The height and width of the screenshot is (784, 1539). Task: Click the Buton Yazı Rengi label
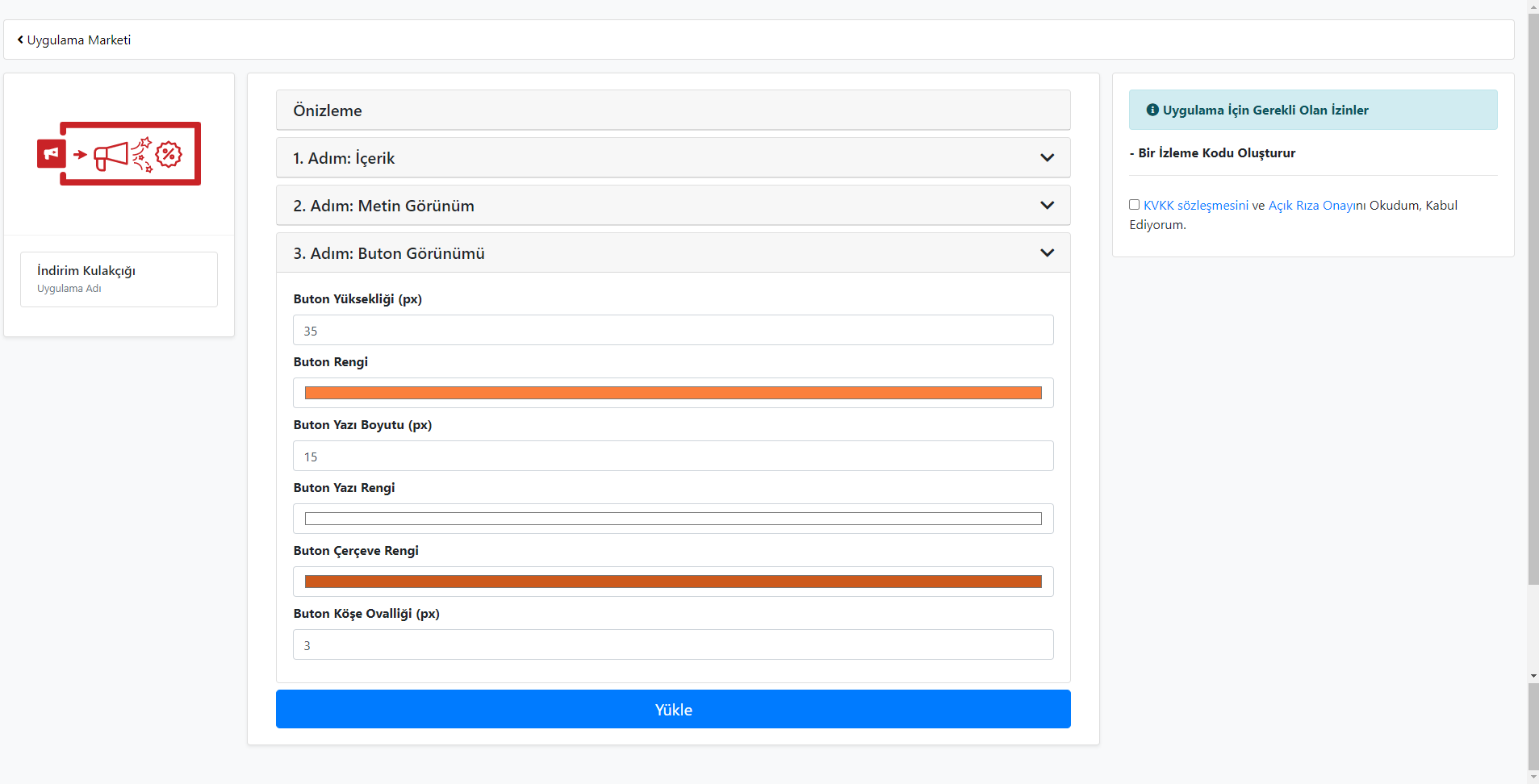[344, 488]
